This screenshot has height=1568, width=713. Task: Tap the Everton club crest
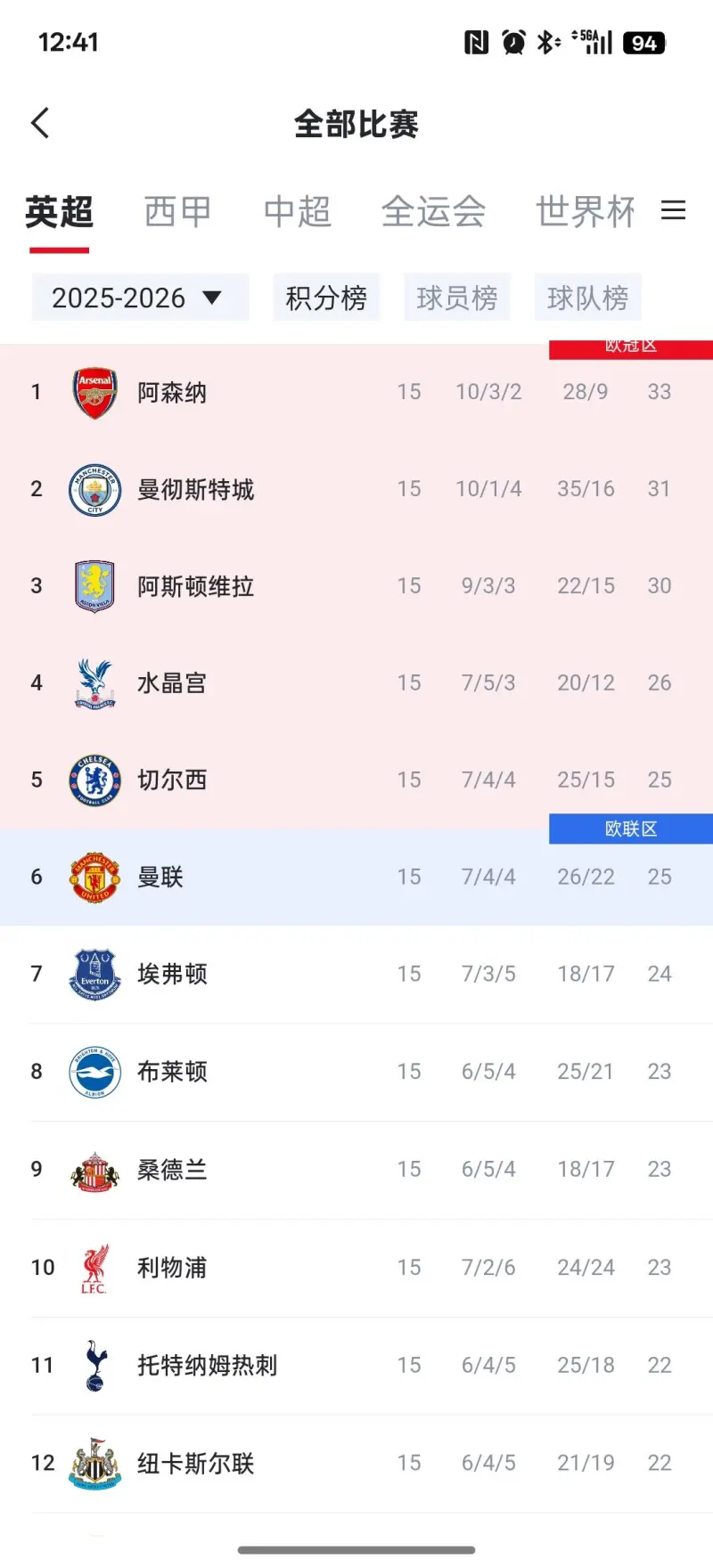(x=94, y=975)
